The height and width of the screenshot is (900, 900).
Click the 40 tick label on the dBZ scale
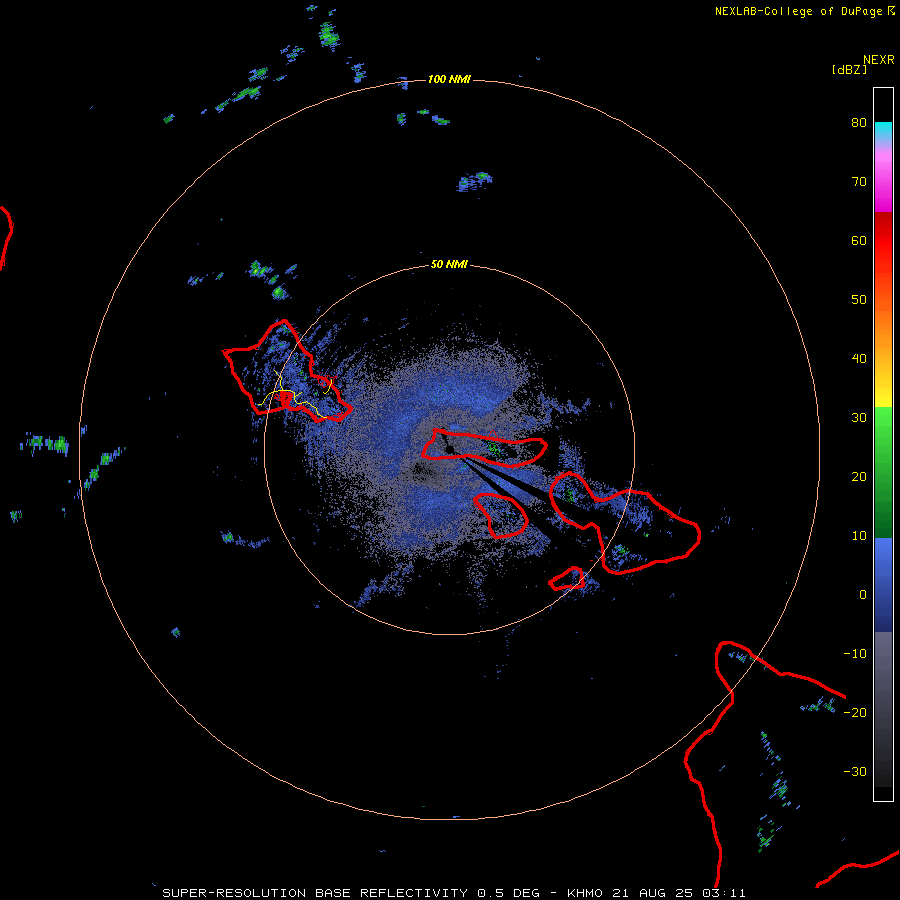(859, 359)
